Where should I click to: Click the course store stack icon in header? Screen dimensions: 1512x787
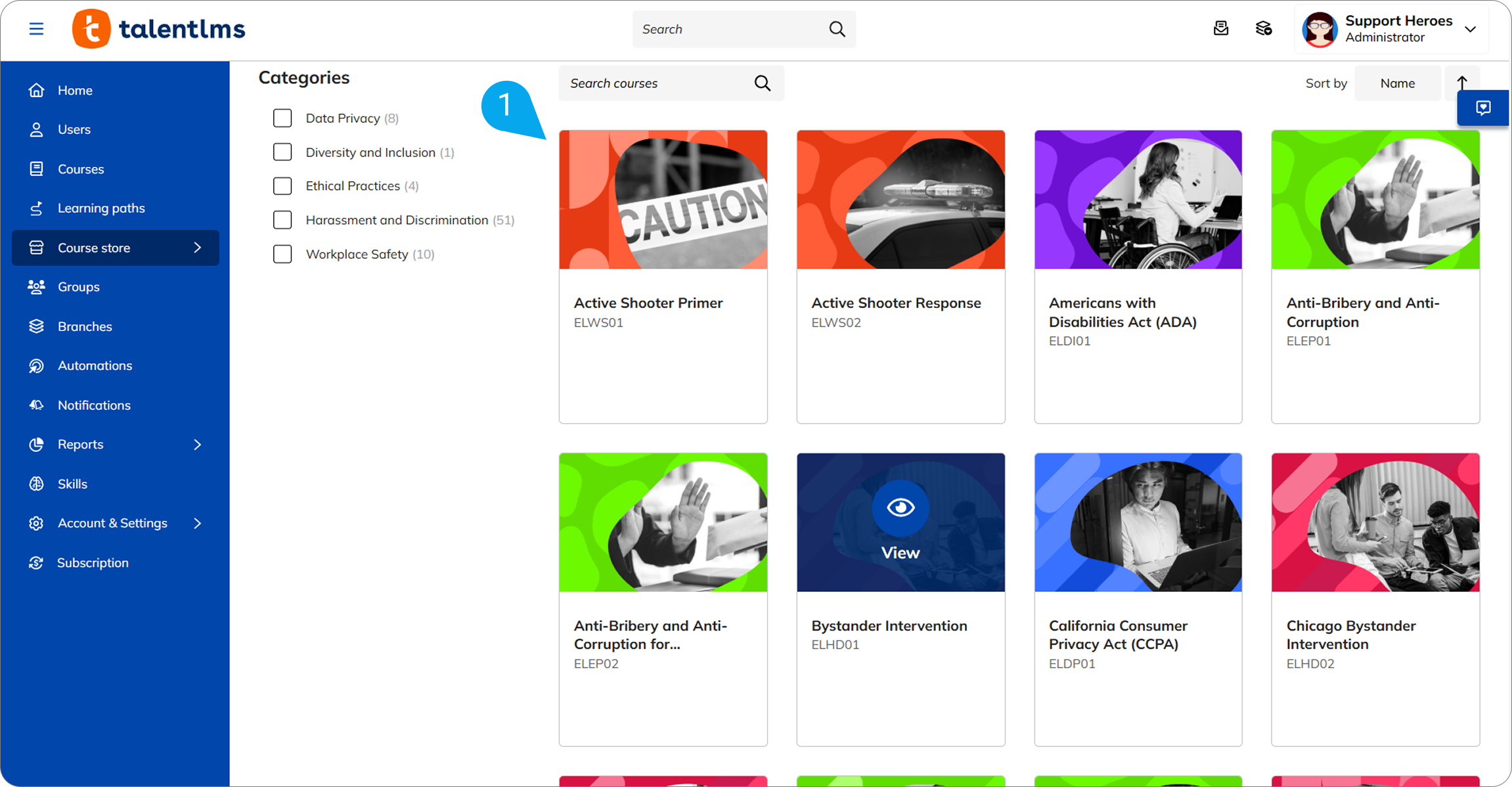pos(1263,29)
